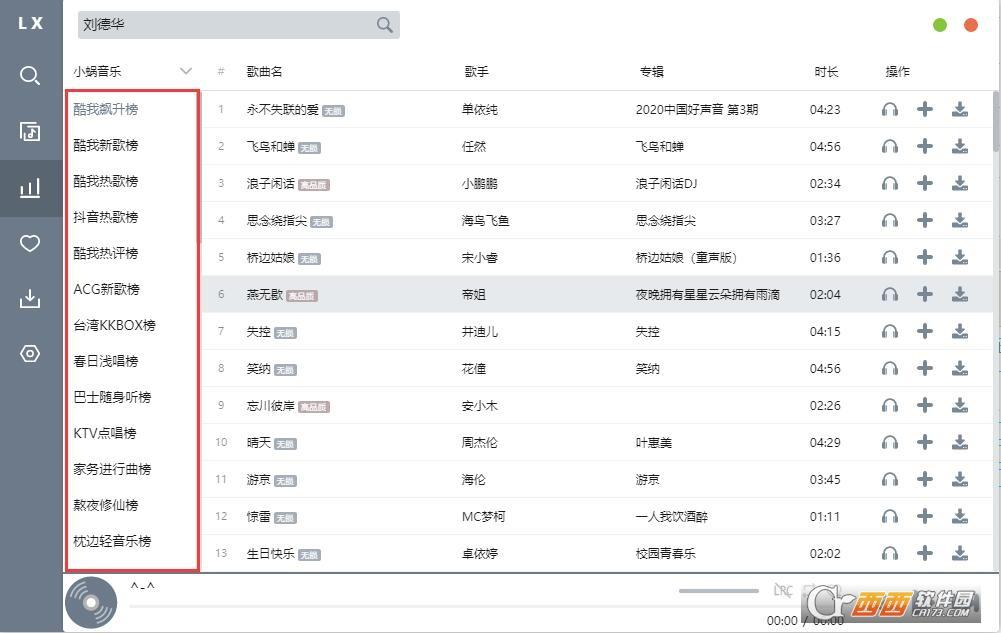Download the song 浪子闲话
Viewport: 1001px width, 633px height.
point(960,184)
